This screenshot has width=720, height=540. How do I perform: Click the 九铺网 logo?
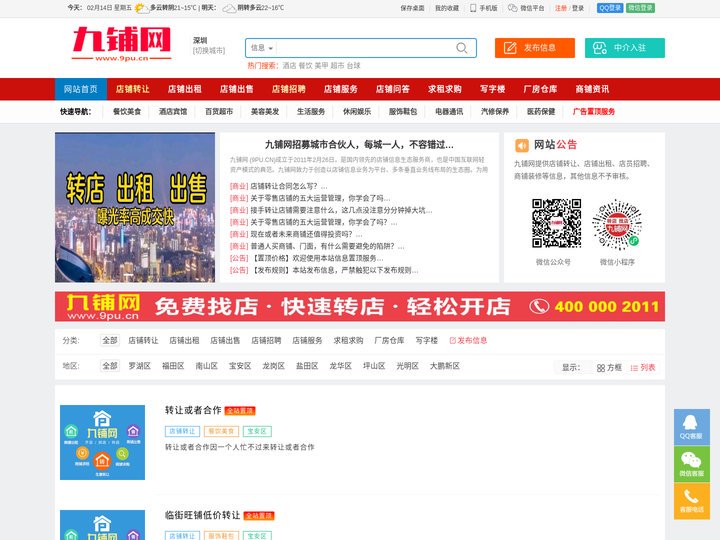(x=122, y=44)
